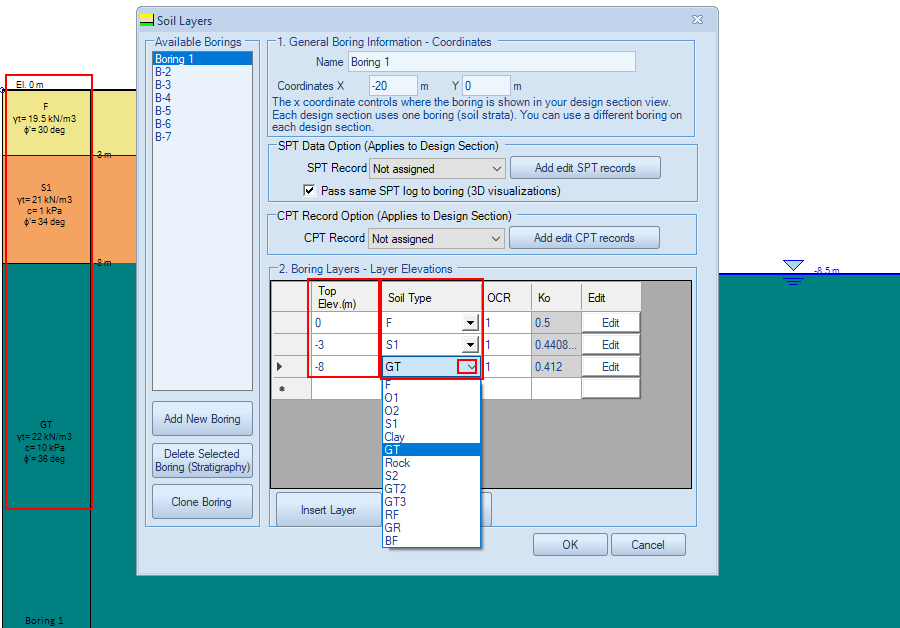Choose O1 in the soil type list
This screenshot has width=900, height=628.
point(431,398)
